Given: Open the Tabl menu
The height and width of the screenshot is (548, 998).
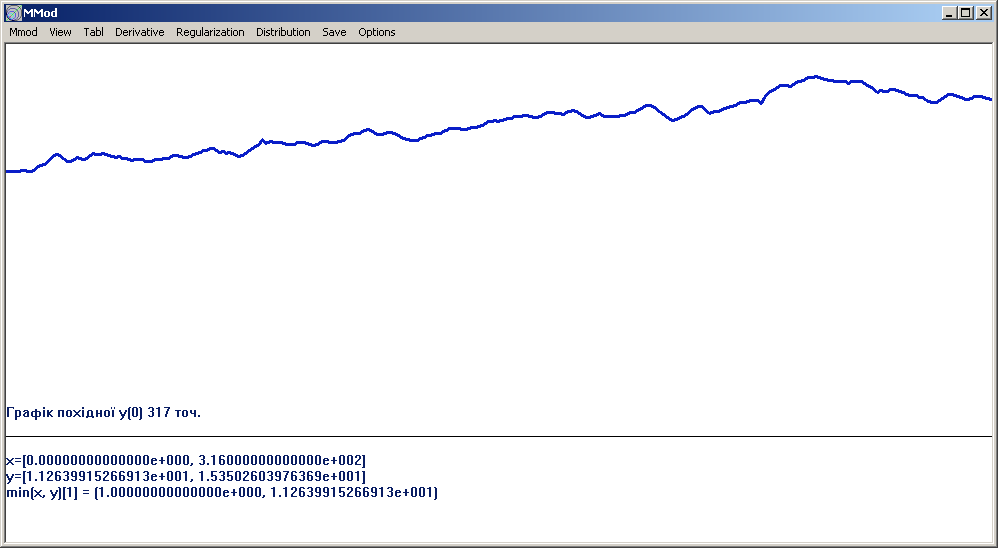Looking at the screenshot, I should tap(94, 32).
